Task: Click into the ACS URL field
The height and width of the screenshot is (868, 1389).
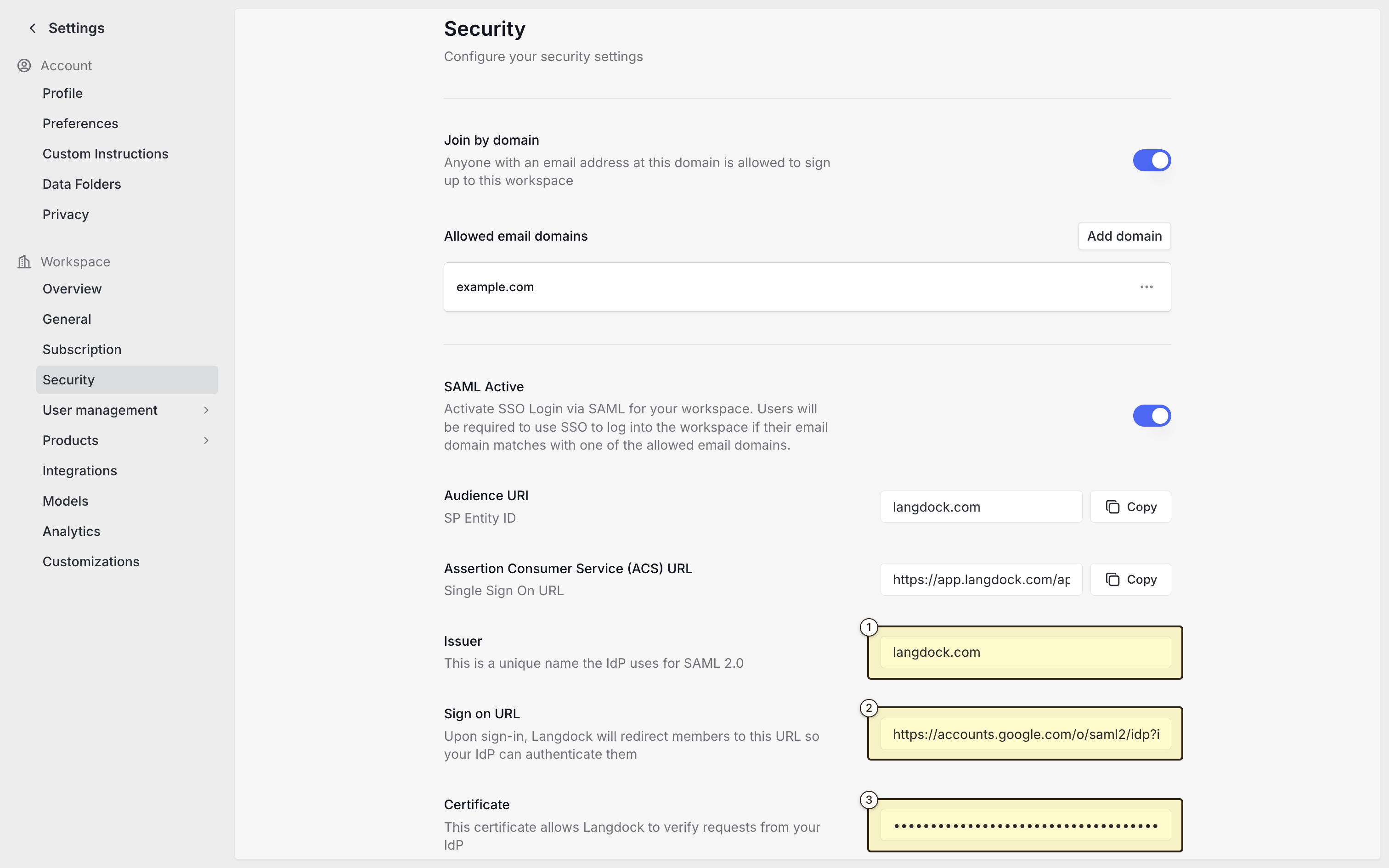Action: tap(981, 579)
